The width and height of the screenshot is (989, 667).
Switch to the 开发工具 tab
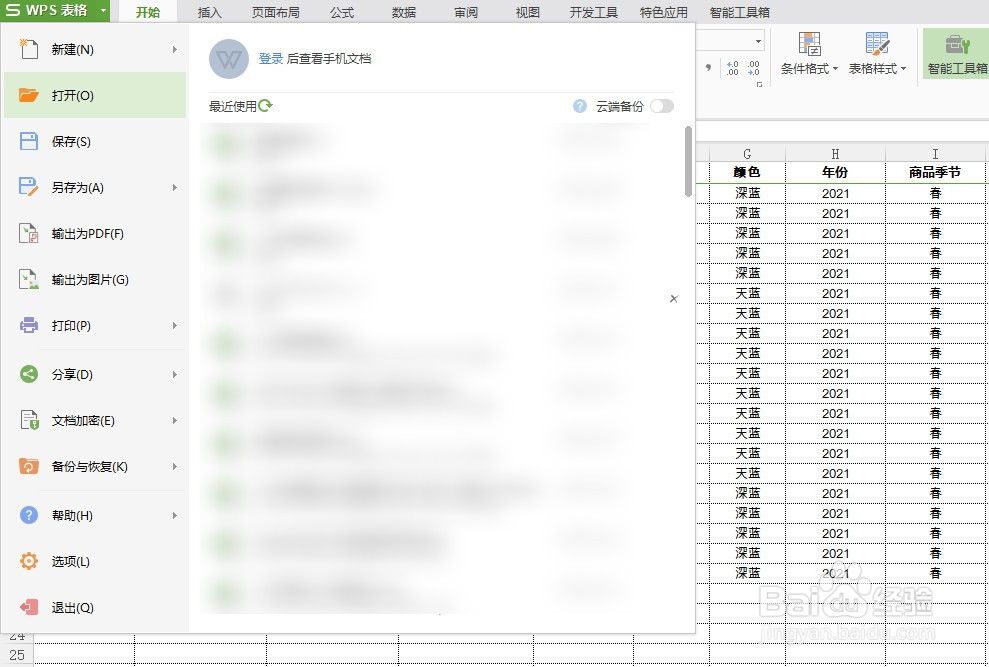pyautogui.click(x=594, y=12)
